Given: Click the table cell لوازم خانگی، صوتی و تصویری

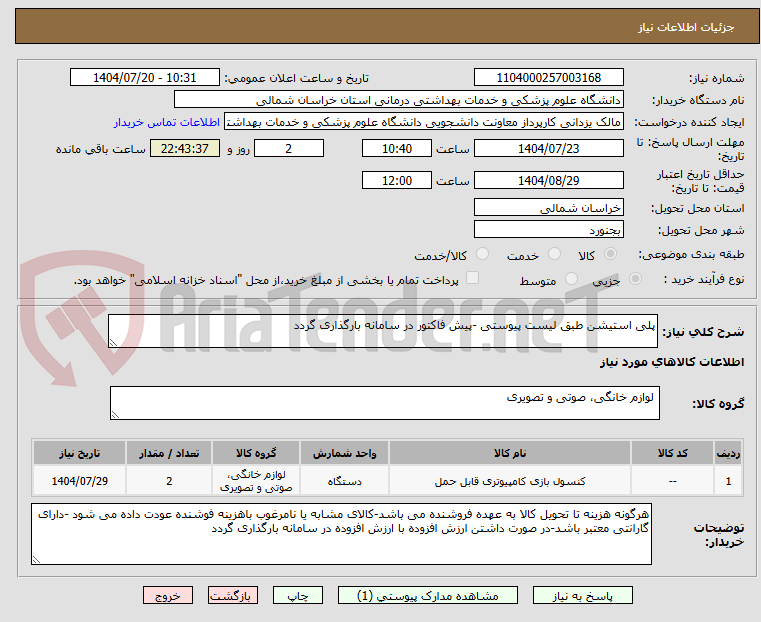Looking at the screenshot, I should [x=256, y=481].
